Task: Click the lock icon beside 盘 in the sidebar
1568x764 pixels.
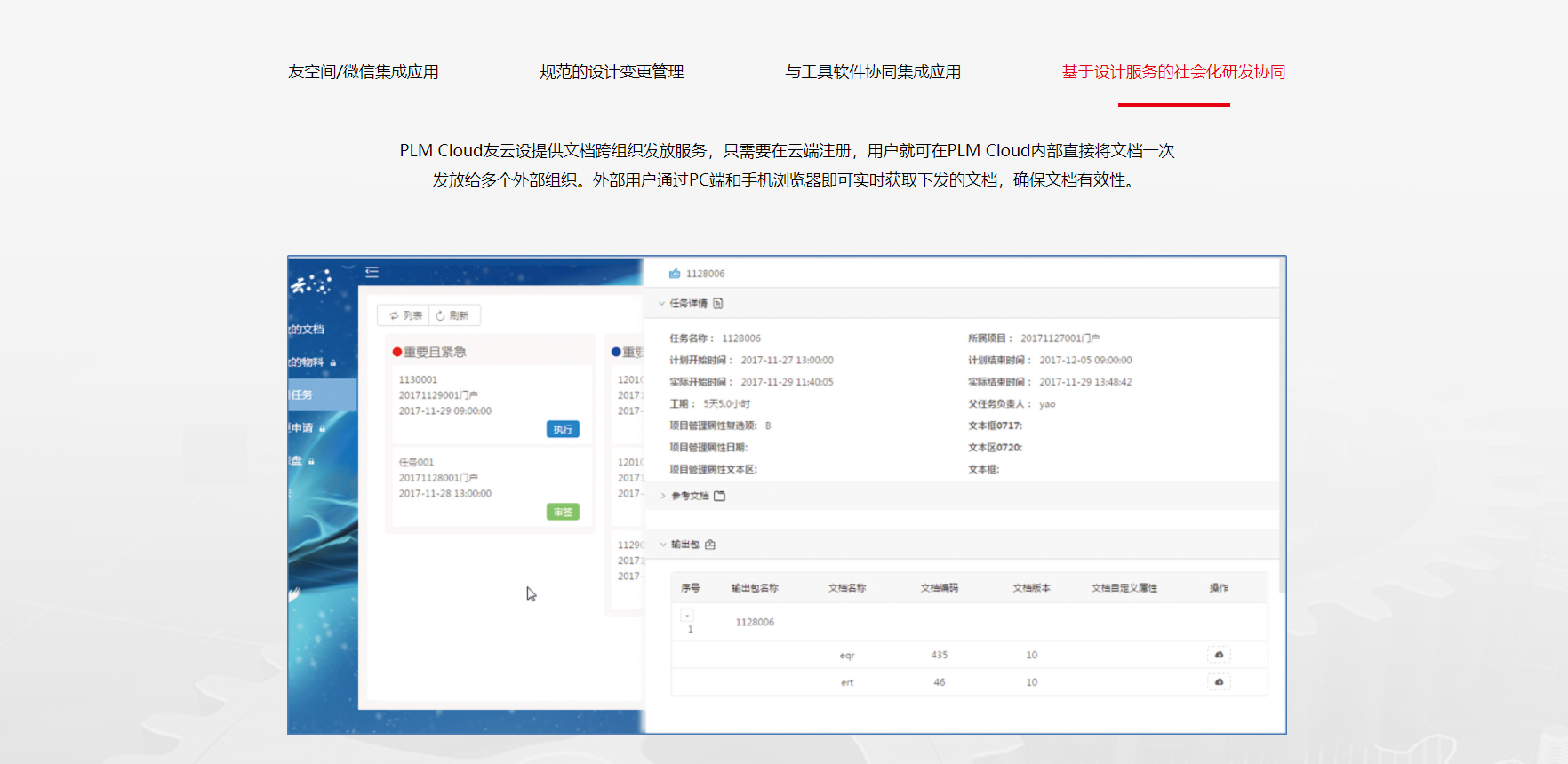Action: pyautogui.click(x=311, y=461)
